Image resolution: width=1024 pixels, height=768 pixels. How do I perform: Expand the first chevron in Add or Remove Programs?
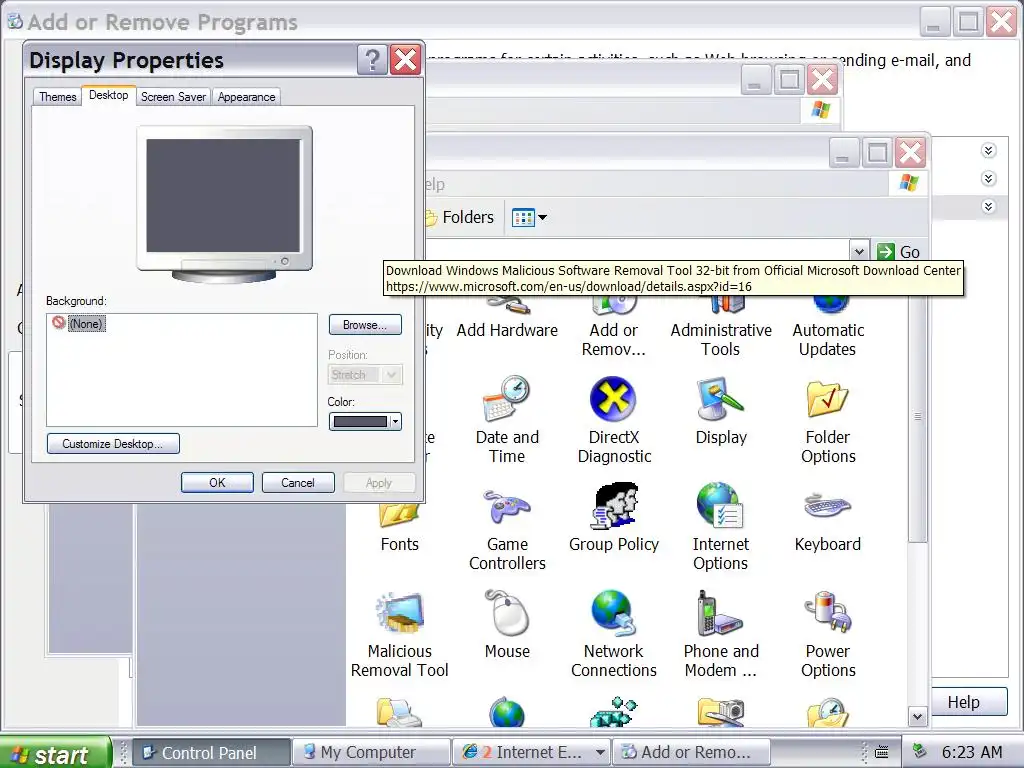pos(989,151)
